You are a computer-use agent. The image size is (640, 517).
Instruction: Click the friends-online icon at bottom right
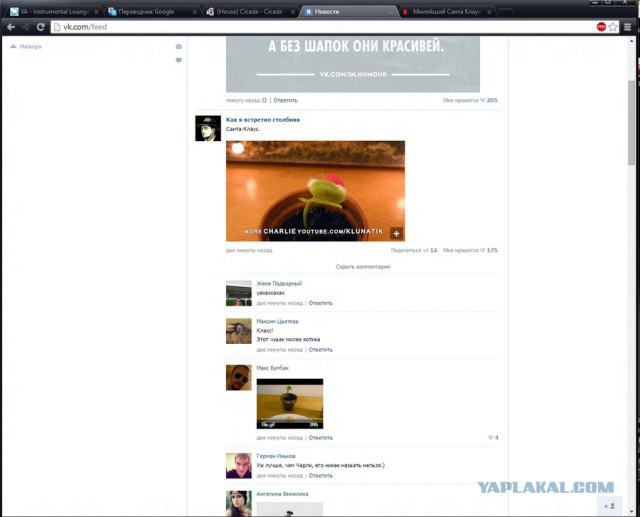point(609,506)
